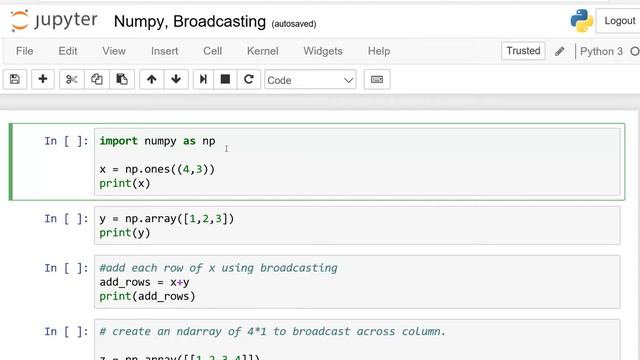Interrupt the kernel with the stop icon
Screen dimensions: 640x360
[x=225, y=79]
